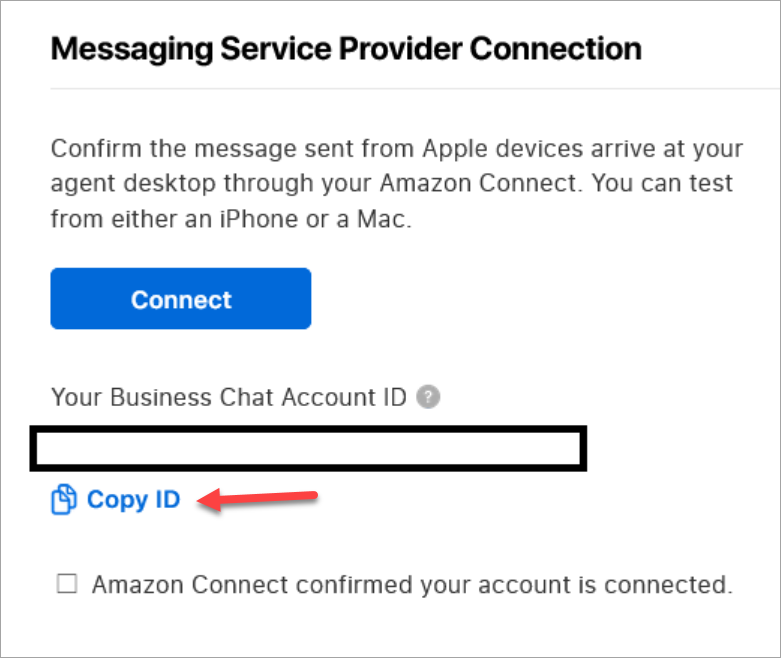This screenshot has width=781, height=658.
Task: Check the Amazon Connect confirmed checkbox
Action: [67, 585]
